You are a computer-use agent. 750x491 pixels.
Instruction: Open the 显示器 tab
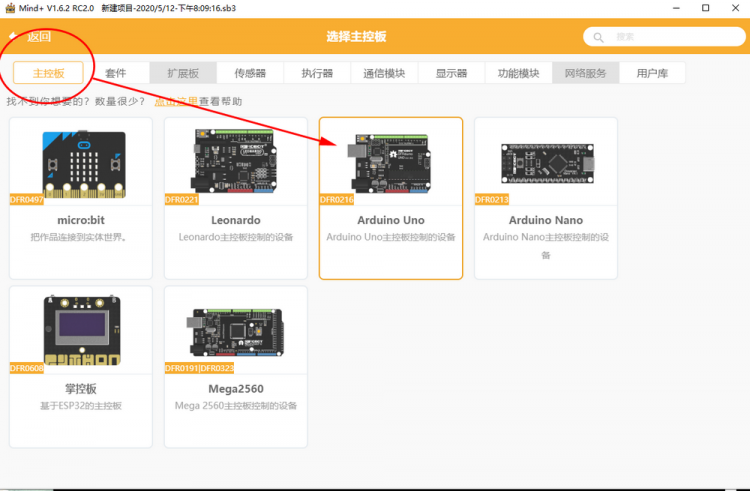tap(451, 73)
